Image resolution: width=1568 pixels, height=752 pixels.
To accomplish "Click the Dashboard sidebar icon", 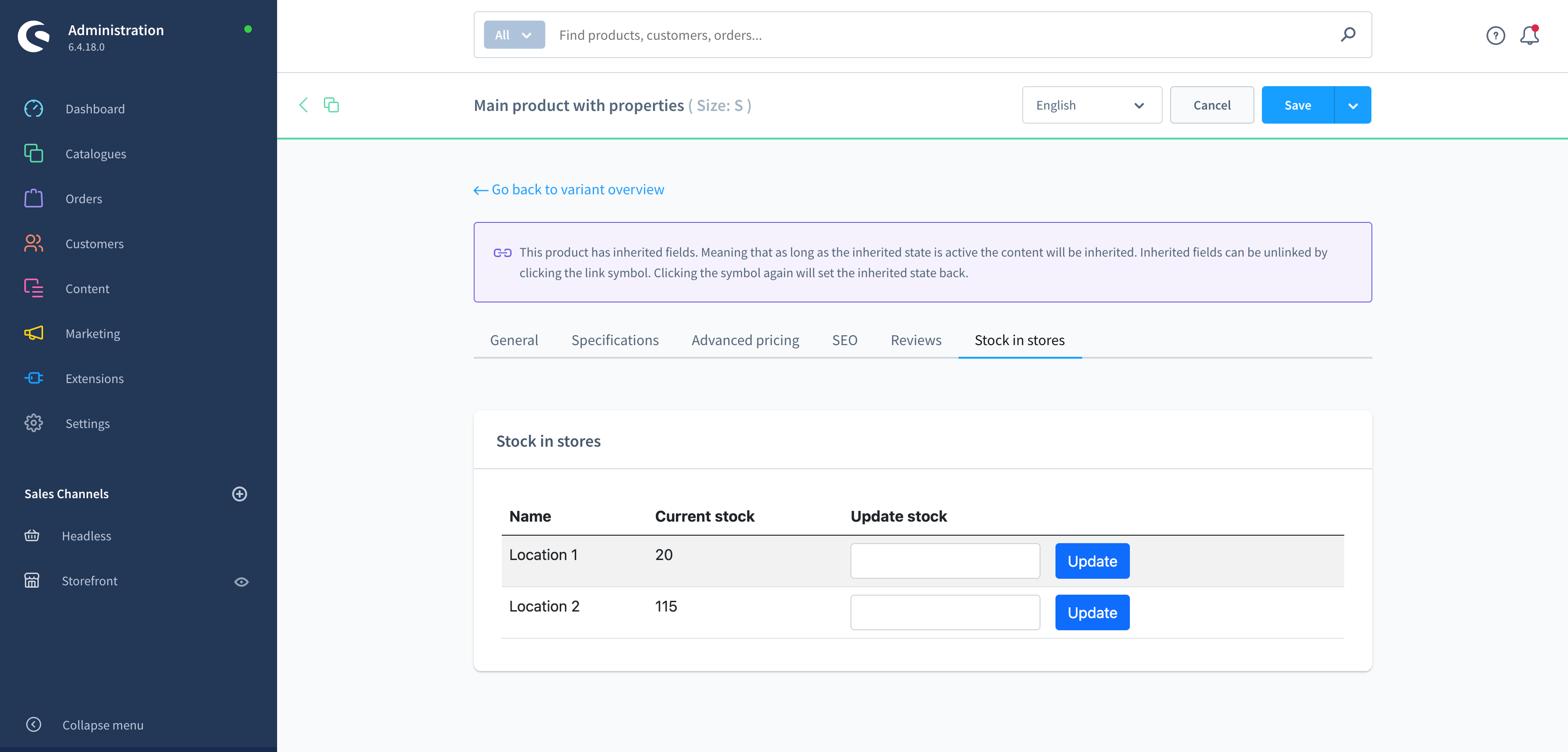I will point(34,109).
